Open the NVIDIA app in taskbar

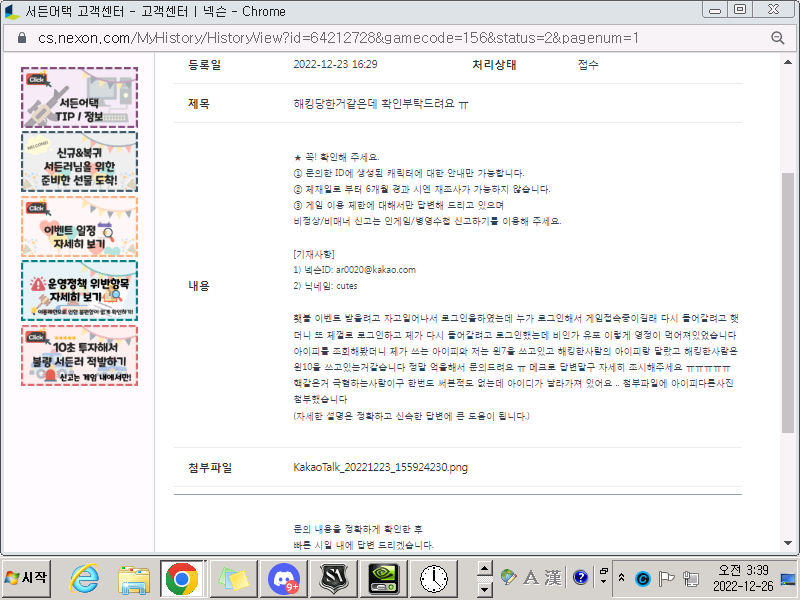[x=384, y=578]
